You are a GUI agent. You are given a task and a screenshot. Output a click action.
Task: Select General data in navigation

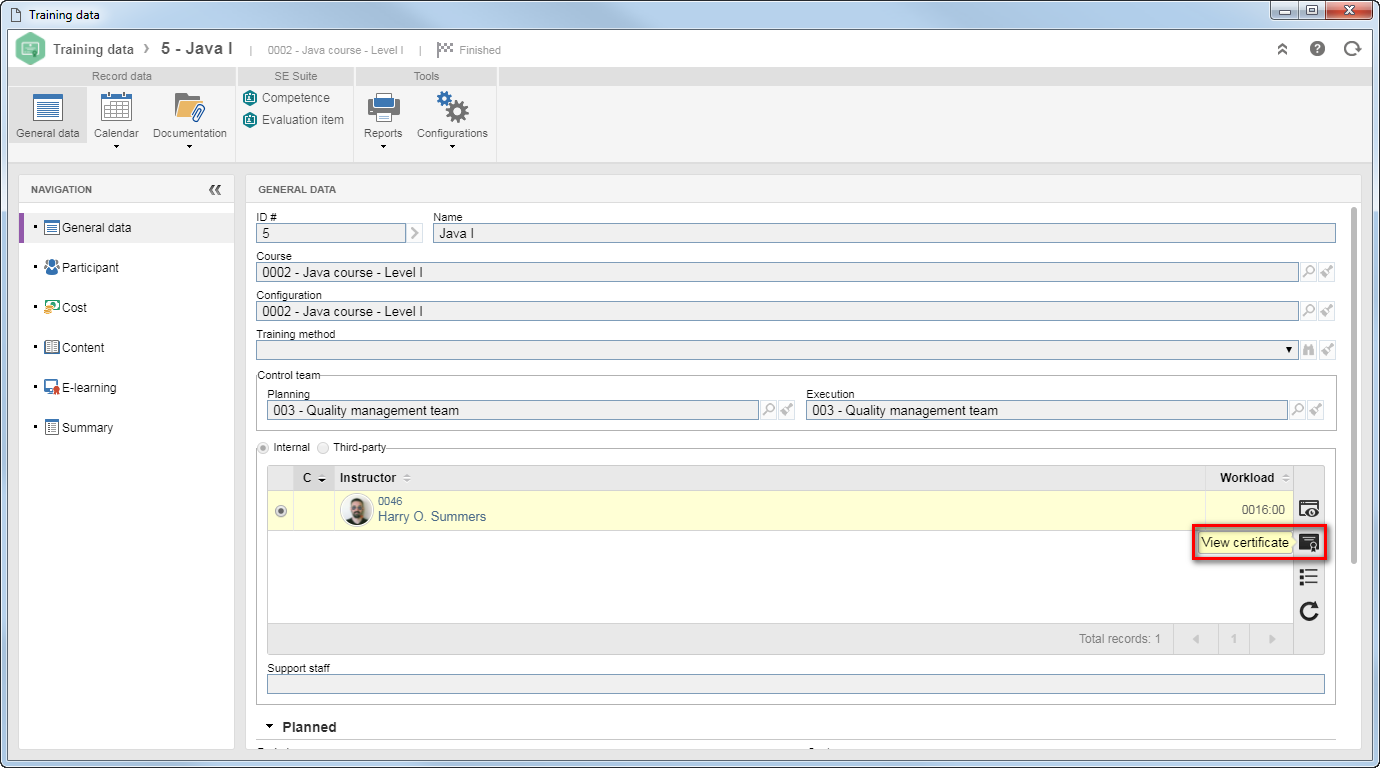coord(126,228)
